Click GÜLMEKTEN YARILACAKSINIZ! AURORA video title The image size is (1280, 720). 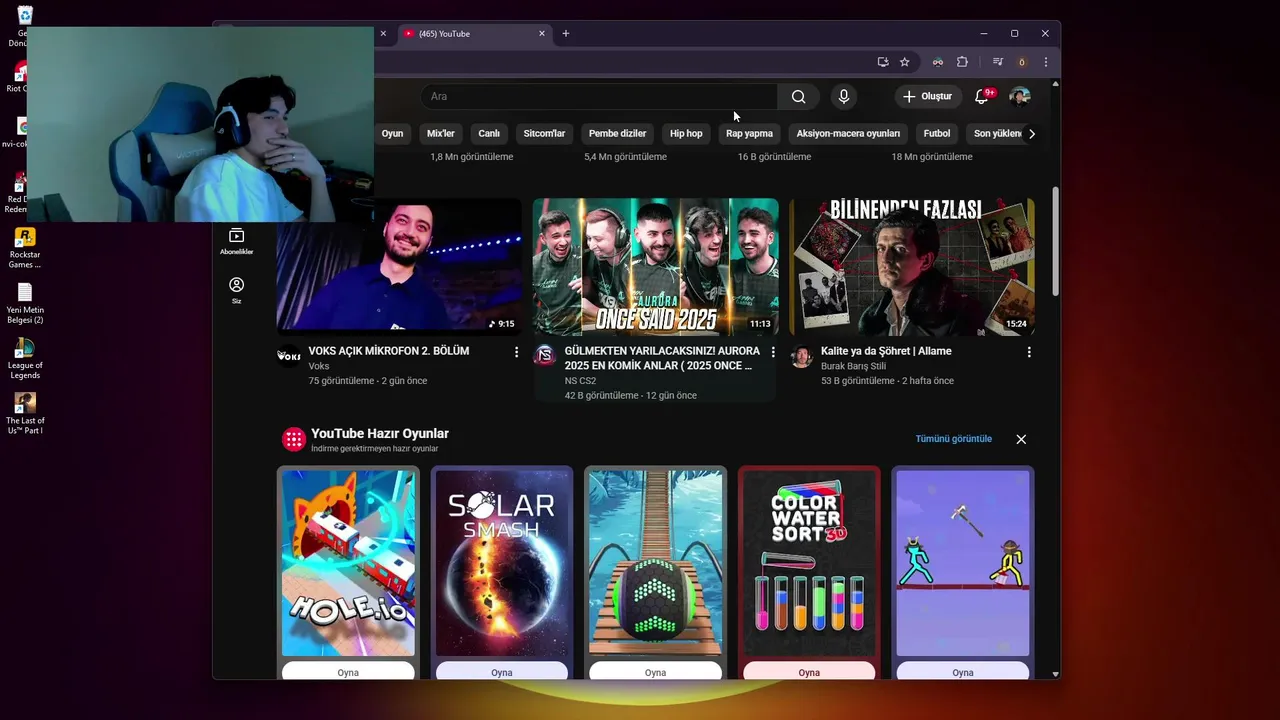(x=660, y=358)
